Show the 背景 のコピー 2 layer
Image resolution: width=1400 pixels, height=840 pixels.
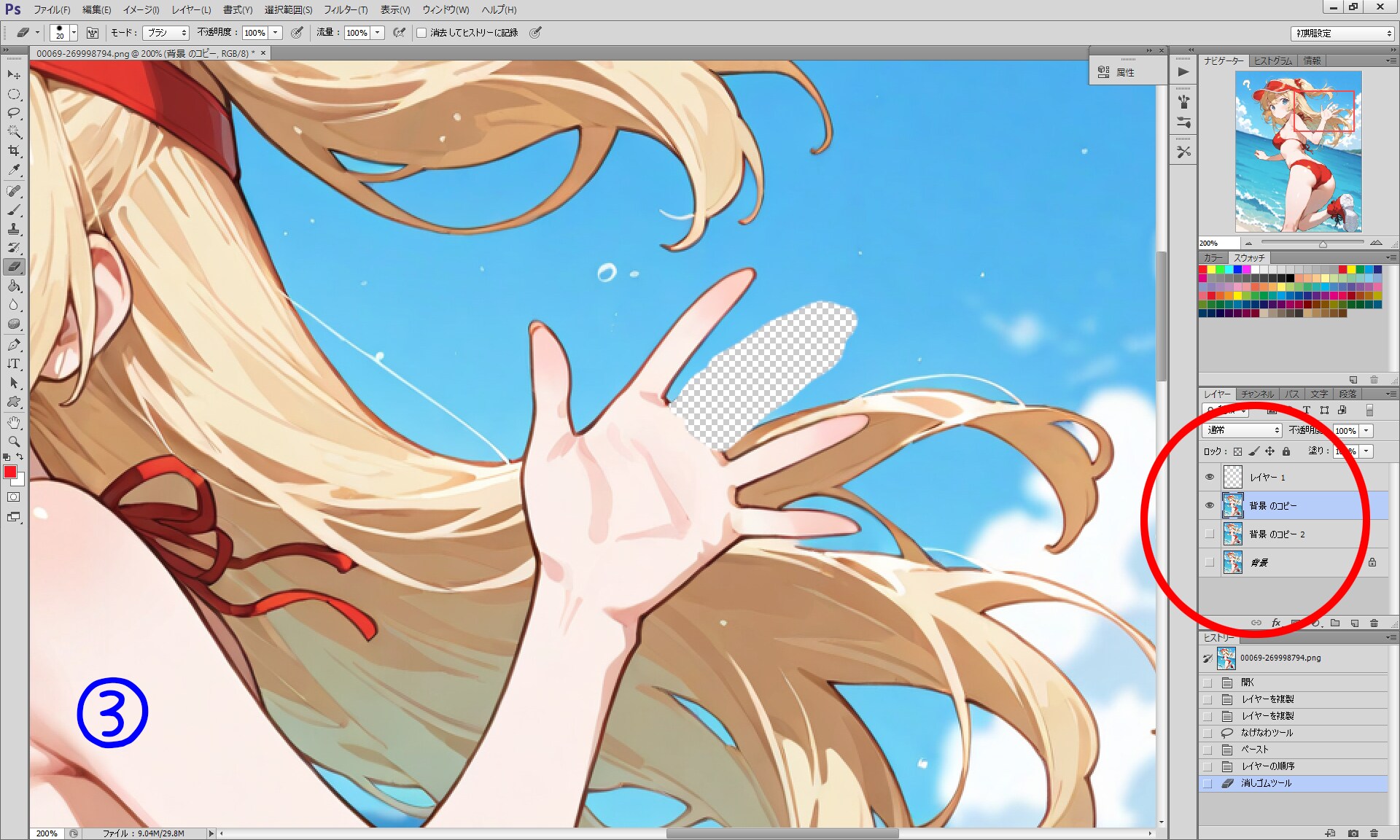(1210, 534)
